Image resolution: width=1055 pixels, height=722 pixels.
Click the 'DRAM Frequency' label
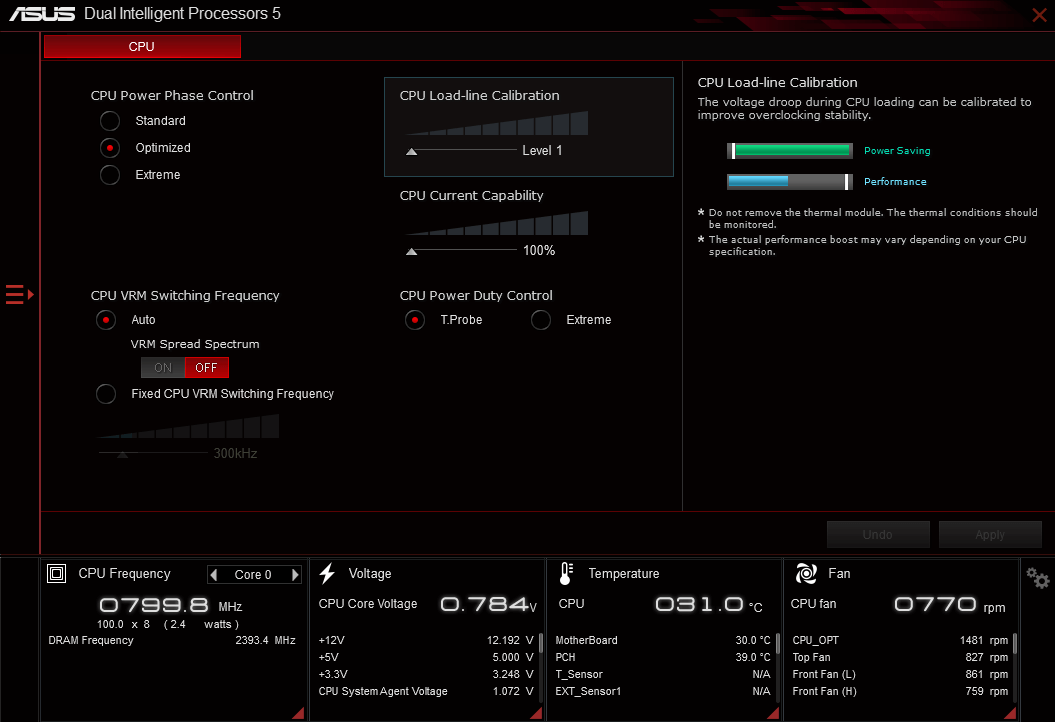pos(91,641)
